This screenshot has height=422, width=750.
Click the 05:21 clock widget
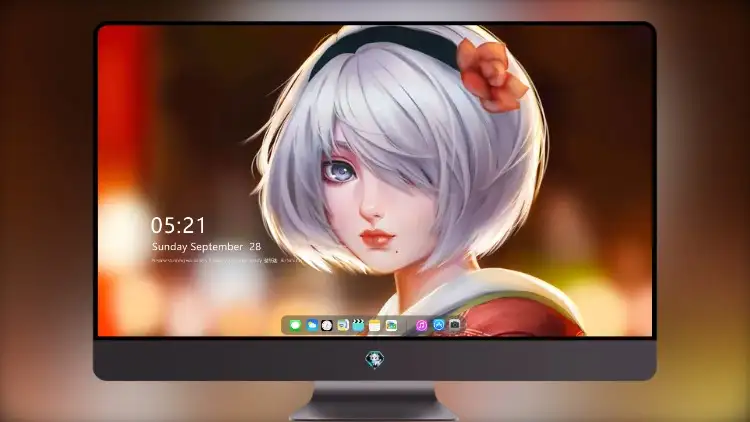[178, 225]
